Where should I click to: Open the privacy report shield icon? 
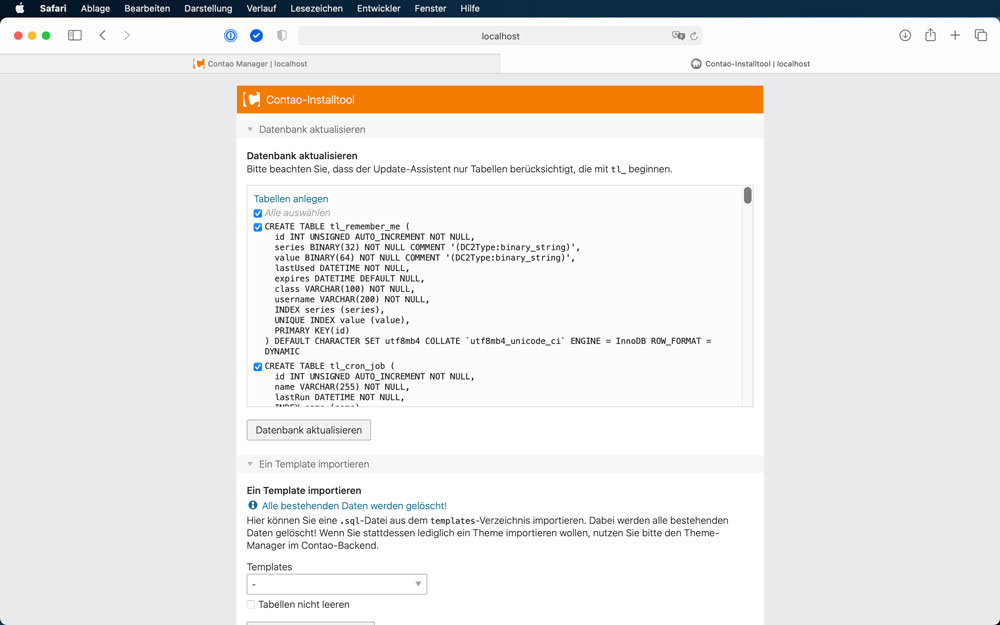point(282,36)
